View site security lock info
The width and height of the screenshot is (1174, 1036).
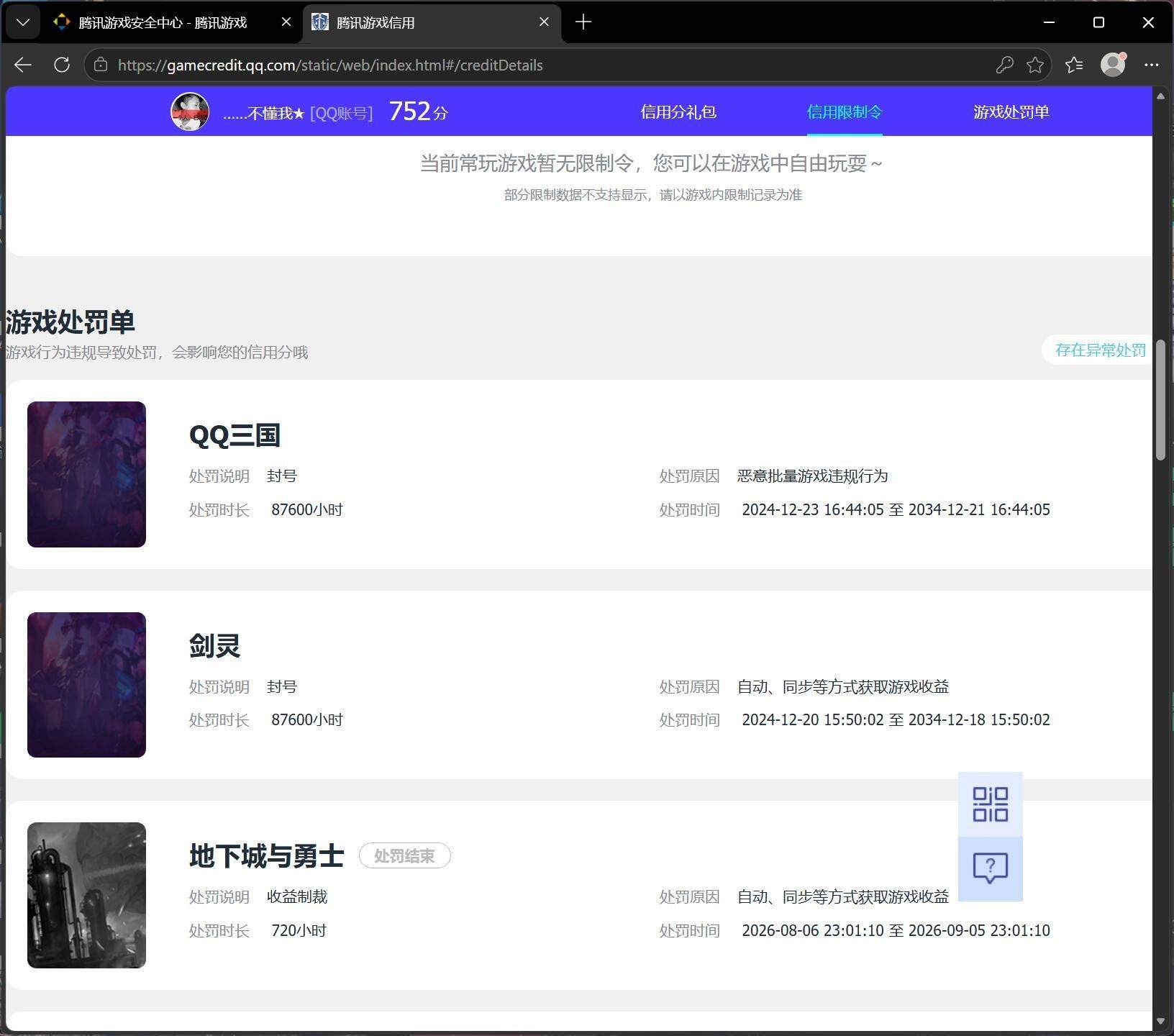point(101,65)
